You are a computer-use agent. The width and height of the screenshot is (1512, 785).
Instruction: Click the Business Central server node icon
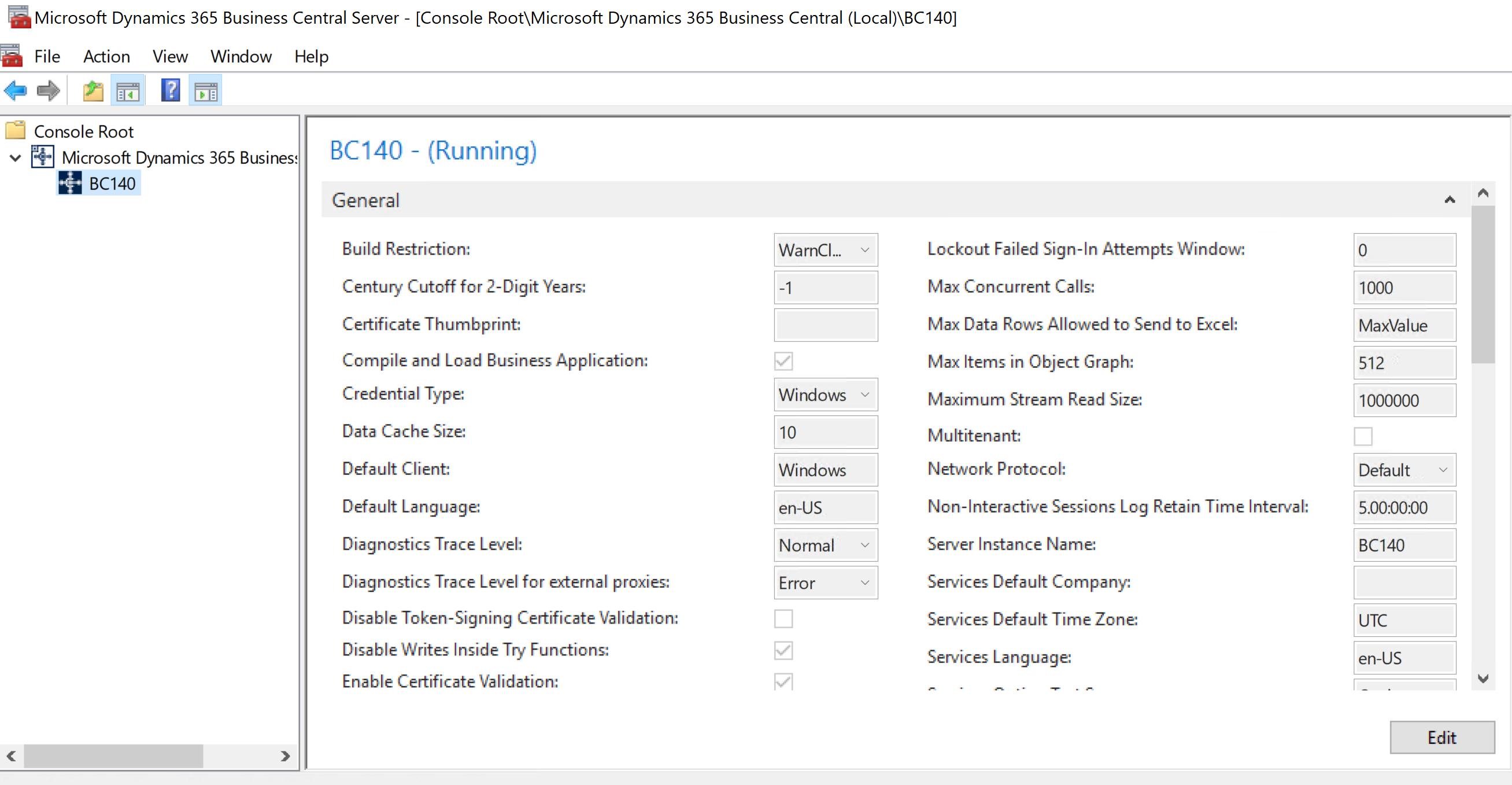point(43,157)
